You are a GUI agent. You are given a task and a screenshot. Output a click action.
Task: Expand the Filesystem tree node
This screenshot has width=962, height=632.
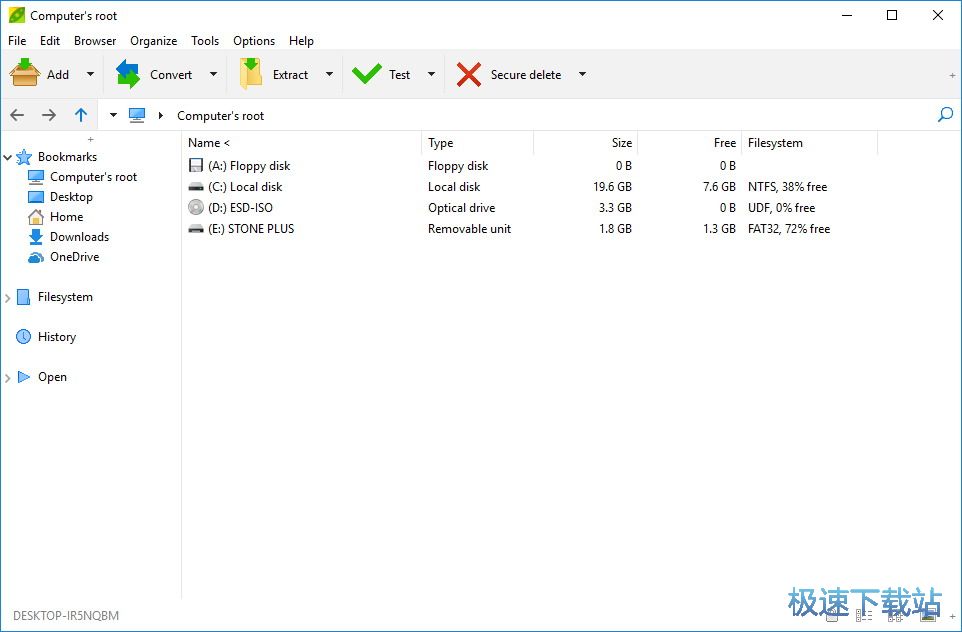click(7, 298)
